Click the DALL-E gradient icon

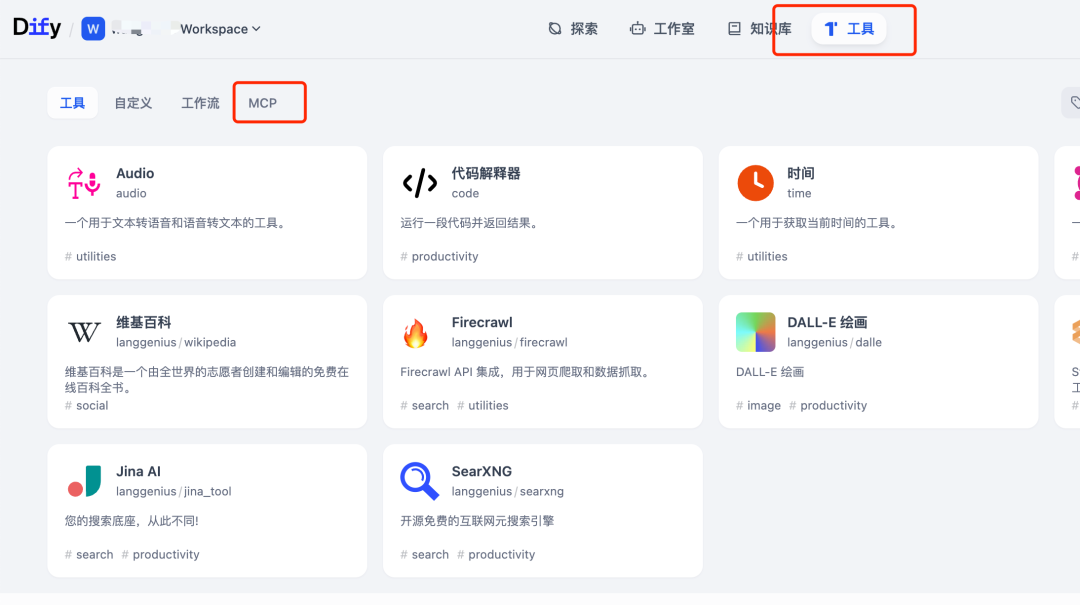coord(756,332)
